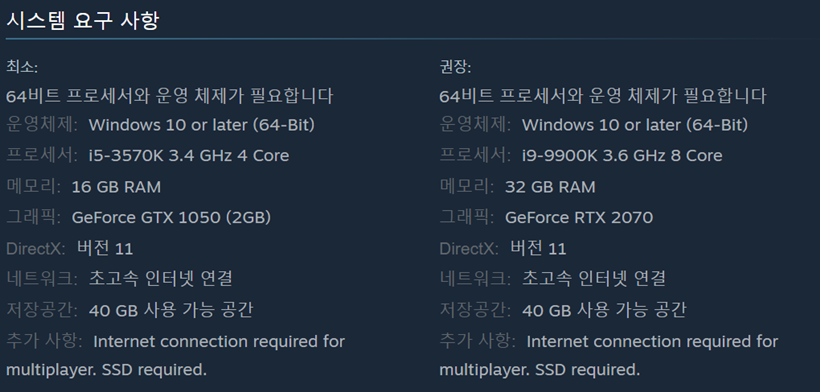This screenshot has width=820, height=392.
Task: Click recommended 운영체제 Windows 10 line
Action: 594,125
